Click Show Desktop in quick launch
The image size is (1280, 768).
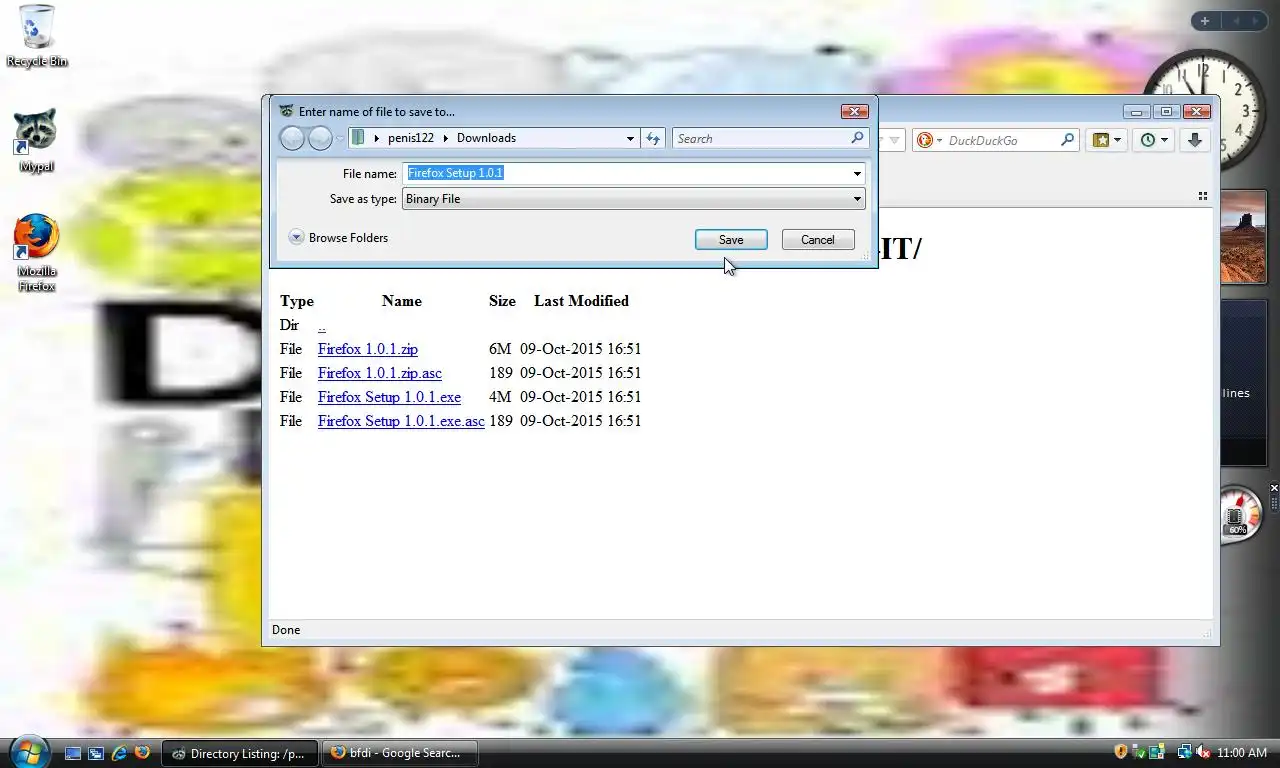73,753
